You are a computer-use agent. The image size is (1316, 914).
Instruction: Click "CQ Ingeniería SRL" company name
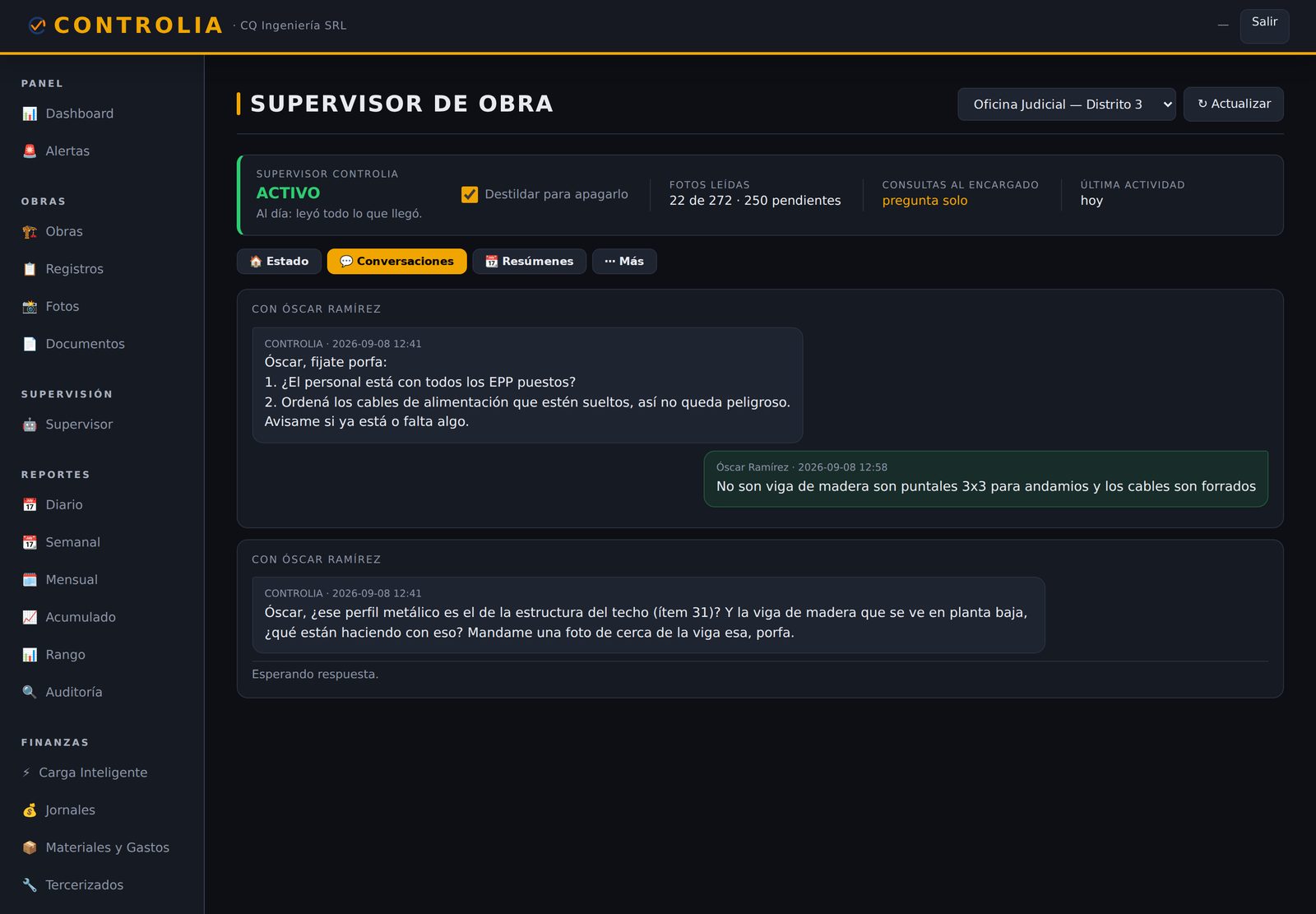(294, 26)
